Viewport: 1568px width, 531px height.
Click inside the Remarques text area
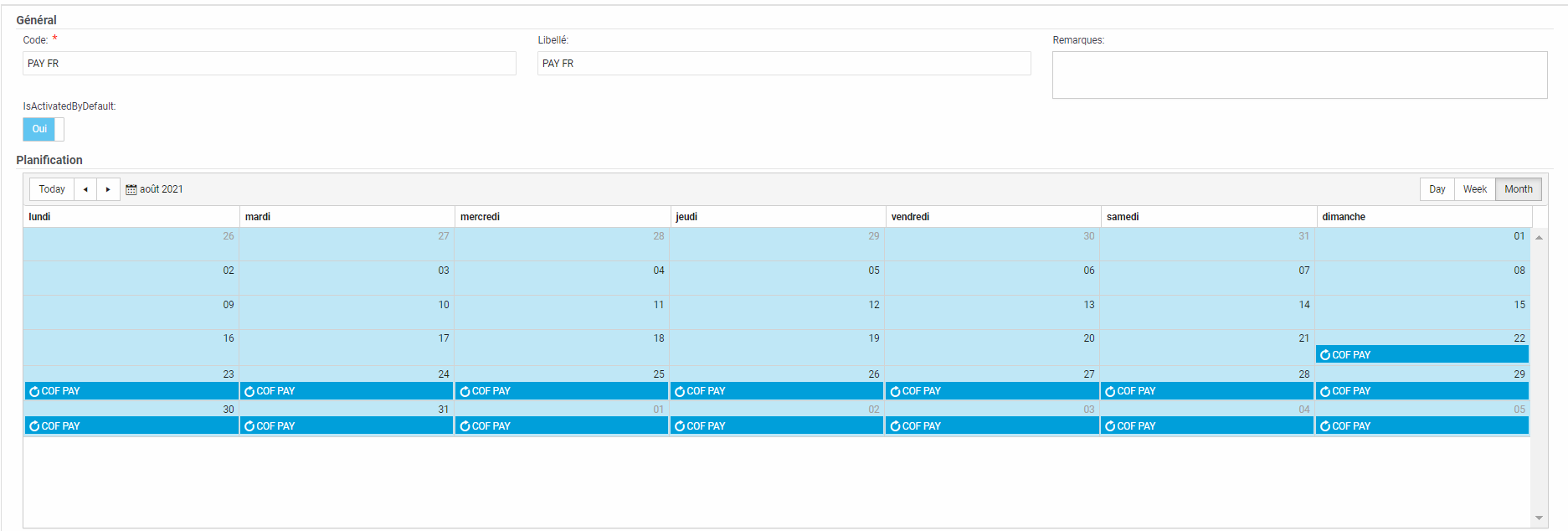(1299, 75)
